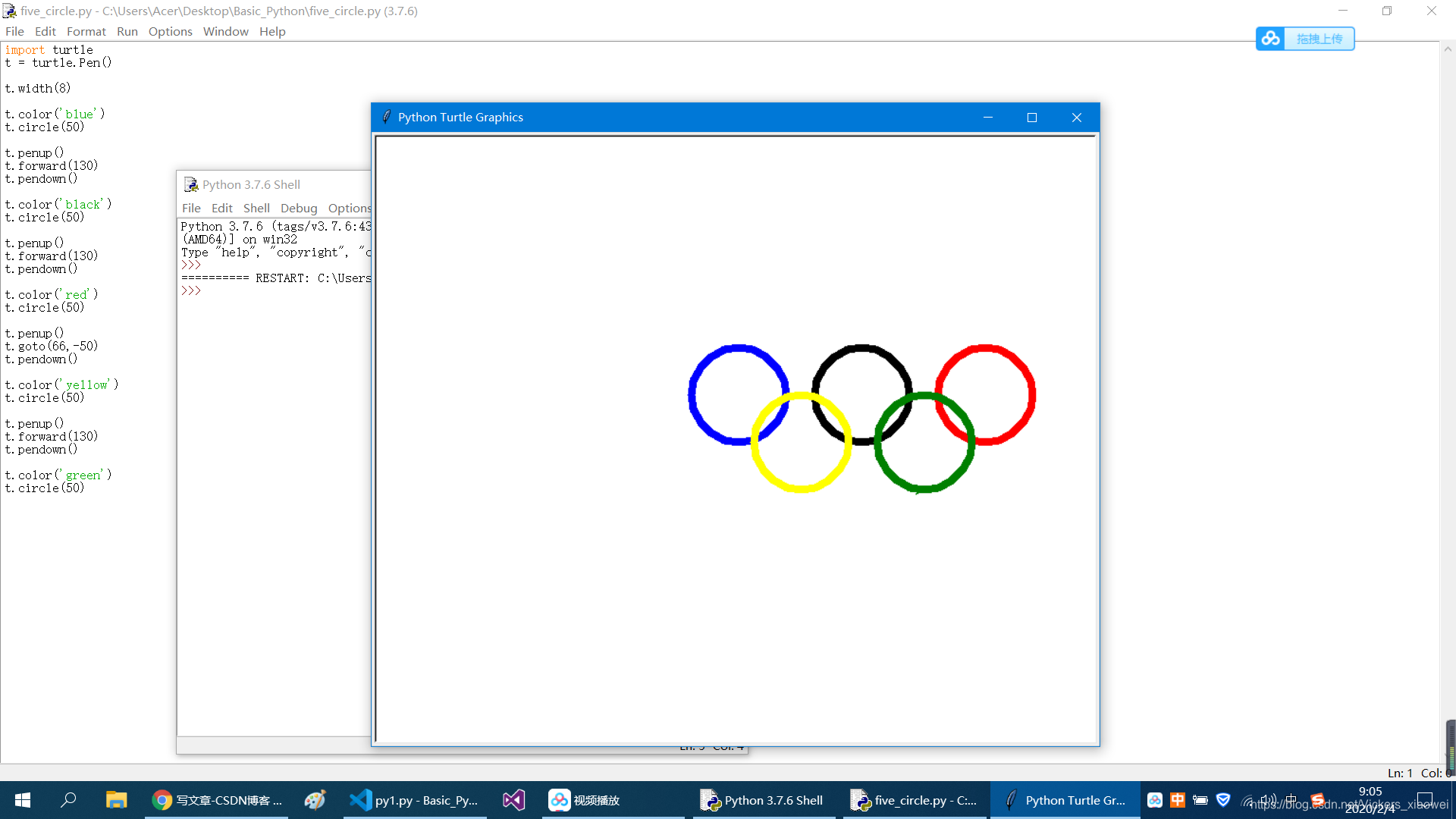Click the Tencent security shield tray icon
Screen dimensions: 1456x819
[1223, 800]
